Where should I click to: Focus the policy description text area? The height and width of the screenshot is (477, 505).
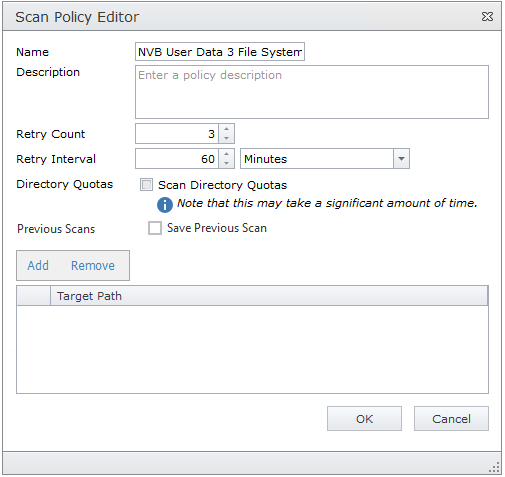[312, 92]
